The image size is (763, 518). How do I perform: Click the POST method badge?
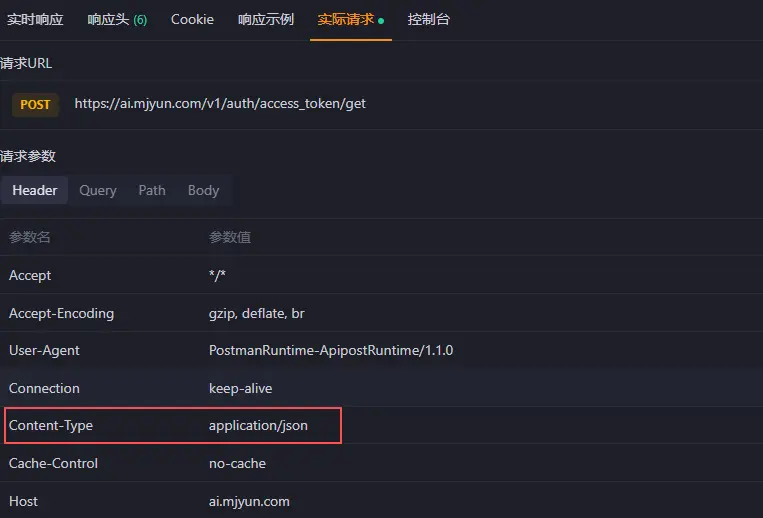pos(35,105)
